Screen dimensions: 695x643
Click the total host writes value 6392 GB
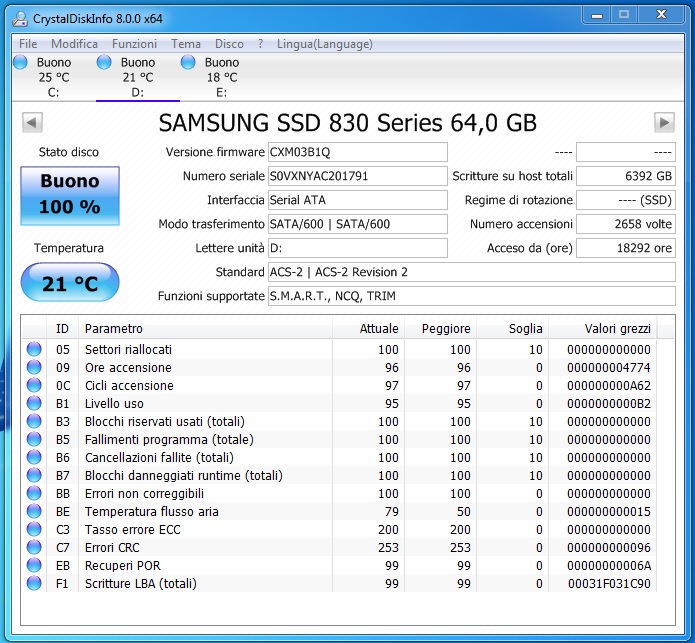pos(626,176)
